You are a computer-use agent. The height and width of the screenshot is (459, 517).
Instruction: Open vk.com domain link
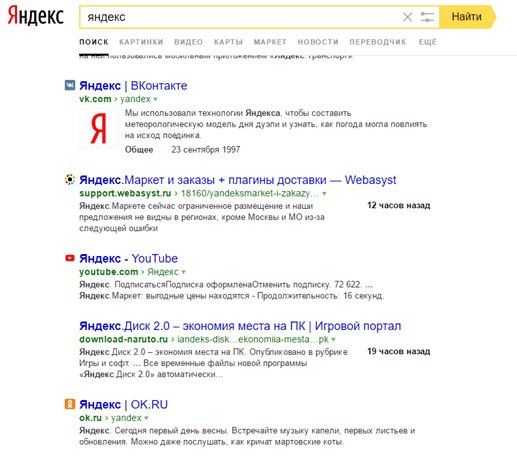[x=95, y=99]
